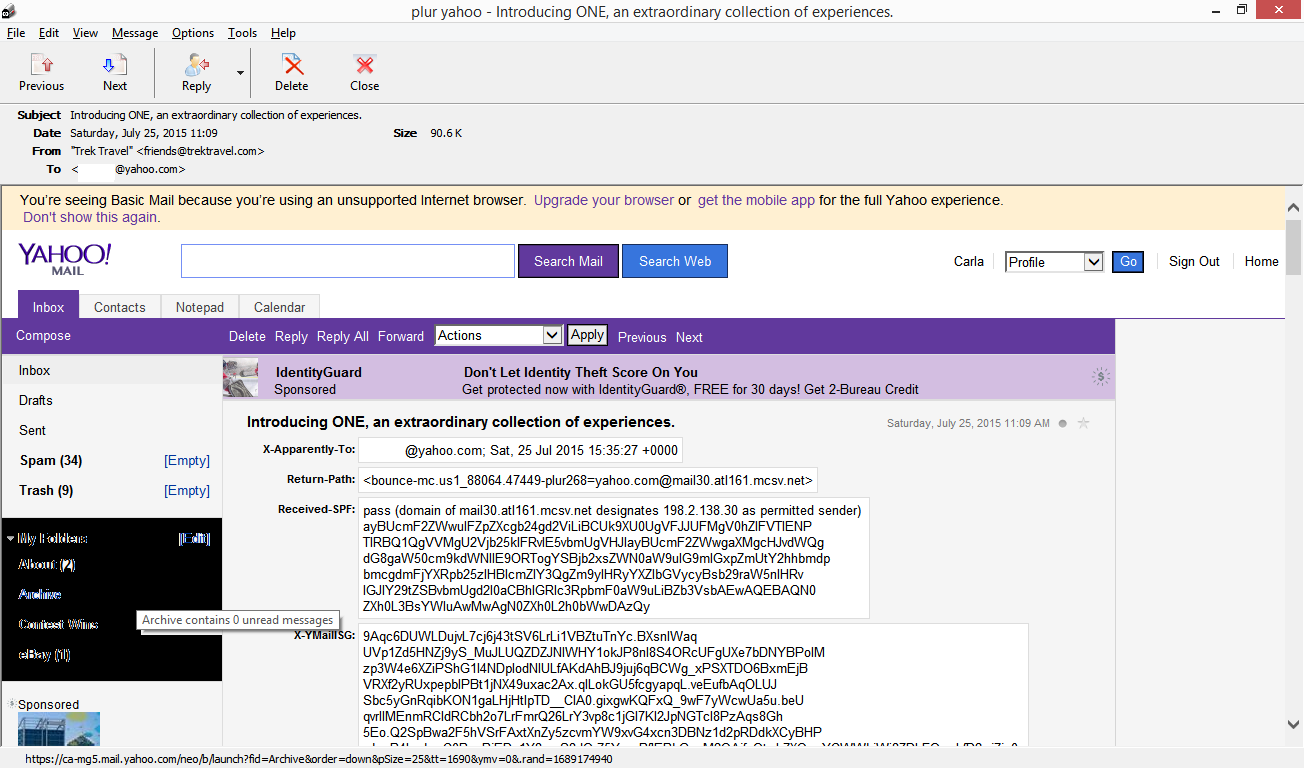
Task: Click the Reply All link
Action: coord(343,337)
